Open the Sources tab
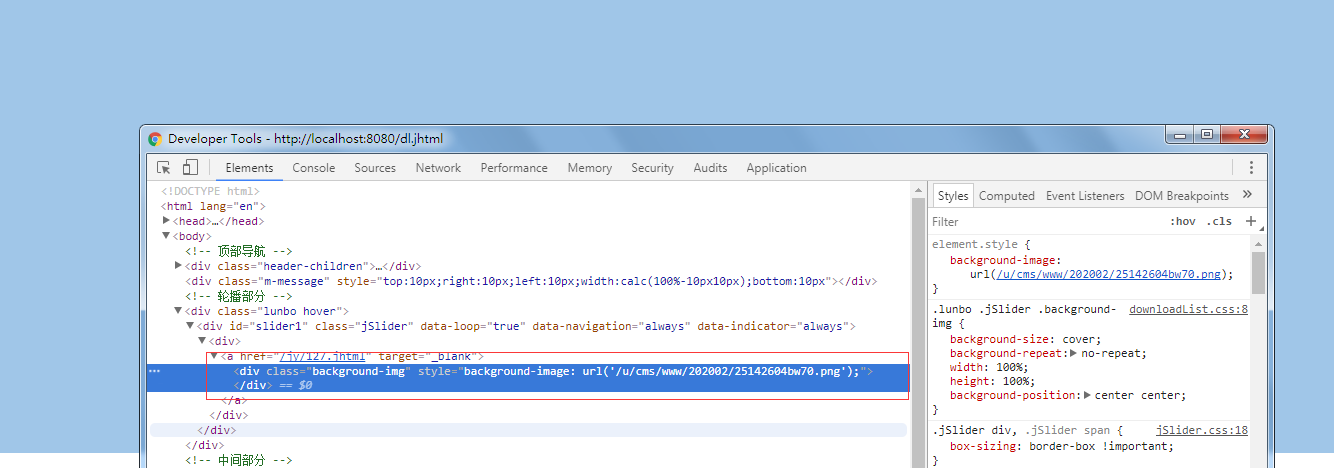 (375, 168)
